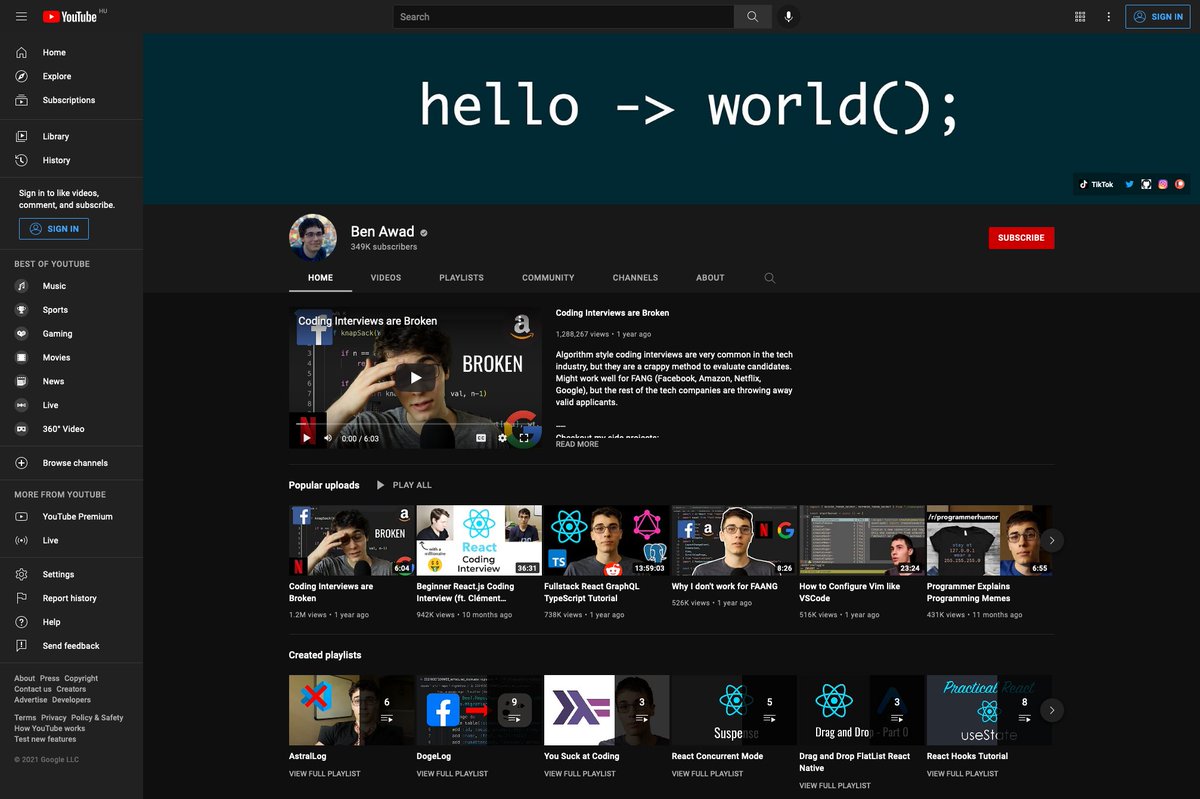Show next Created playlists with arrow
Viewport: 1200px width, 799px height.
[1051, 710]
